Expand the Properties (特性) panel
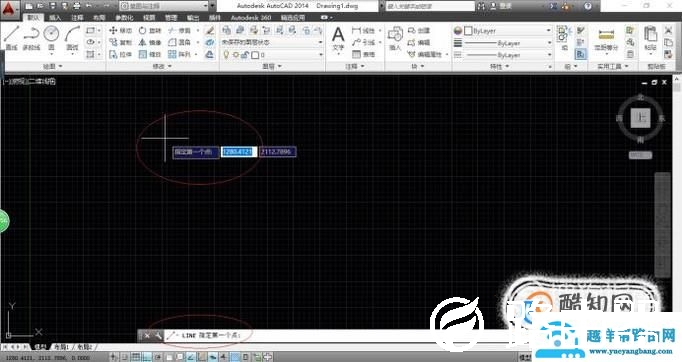Screen dimensions: 682x362 coord(499,67)
